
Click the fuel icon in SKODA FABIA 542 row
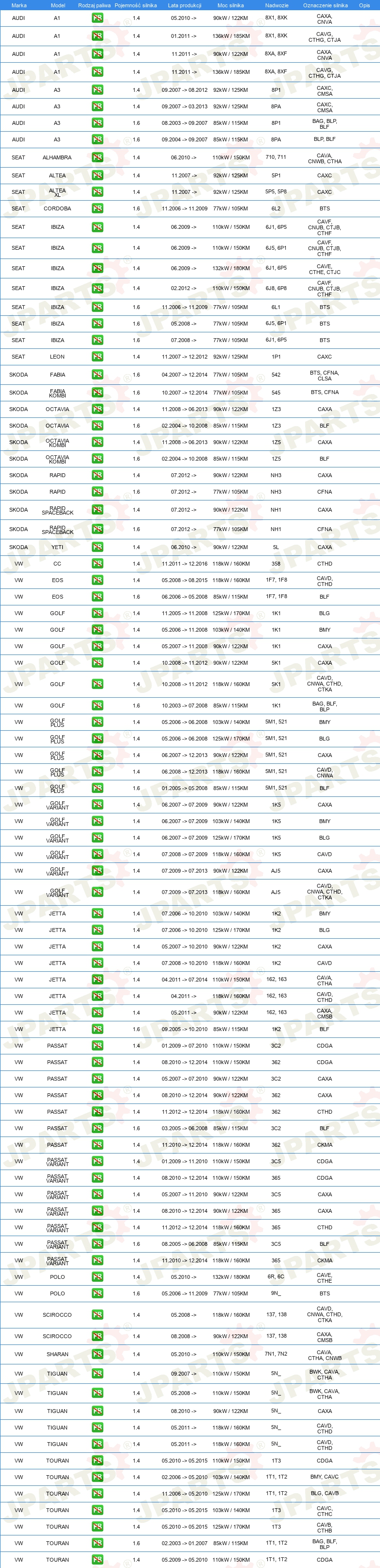coord(98,375)
